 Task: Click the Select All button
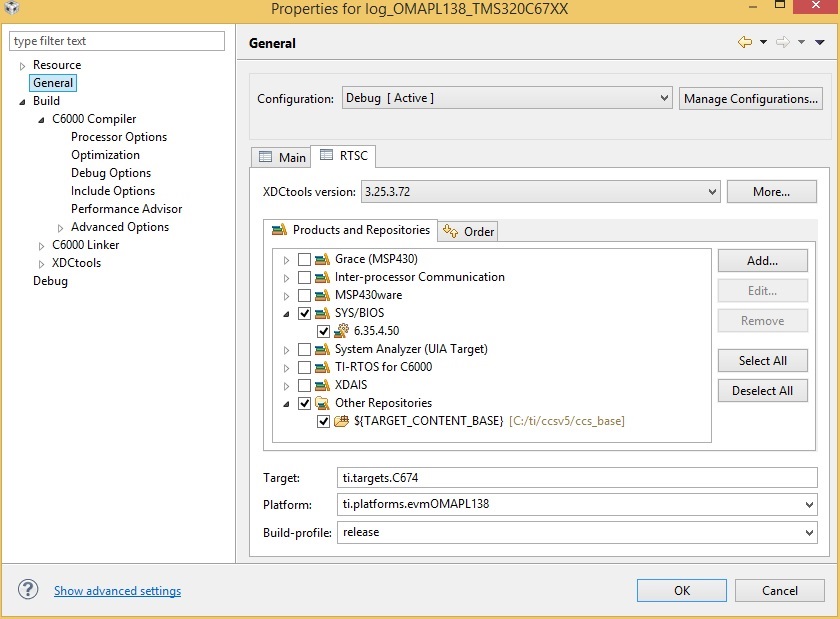pos(762,361)
